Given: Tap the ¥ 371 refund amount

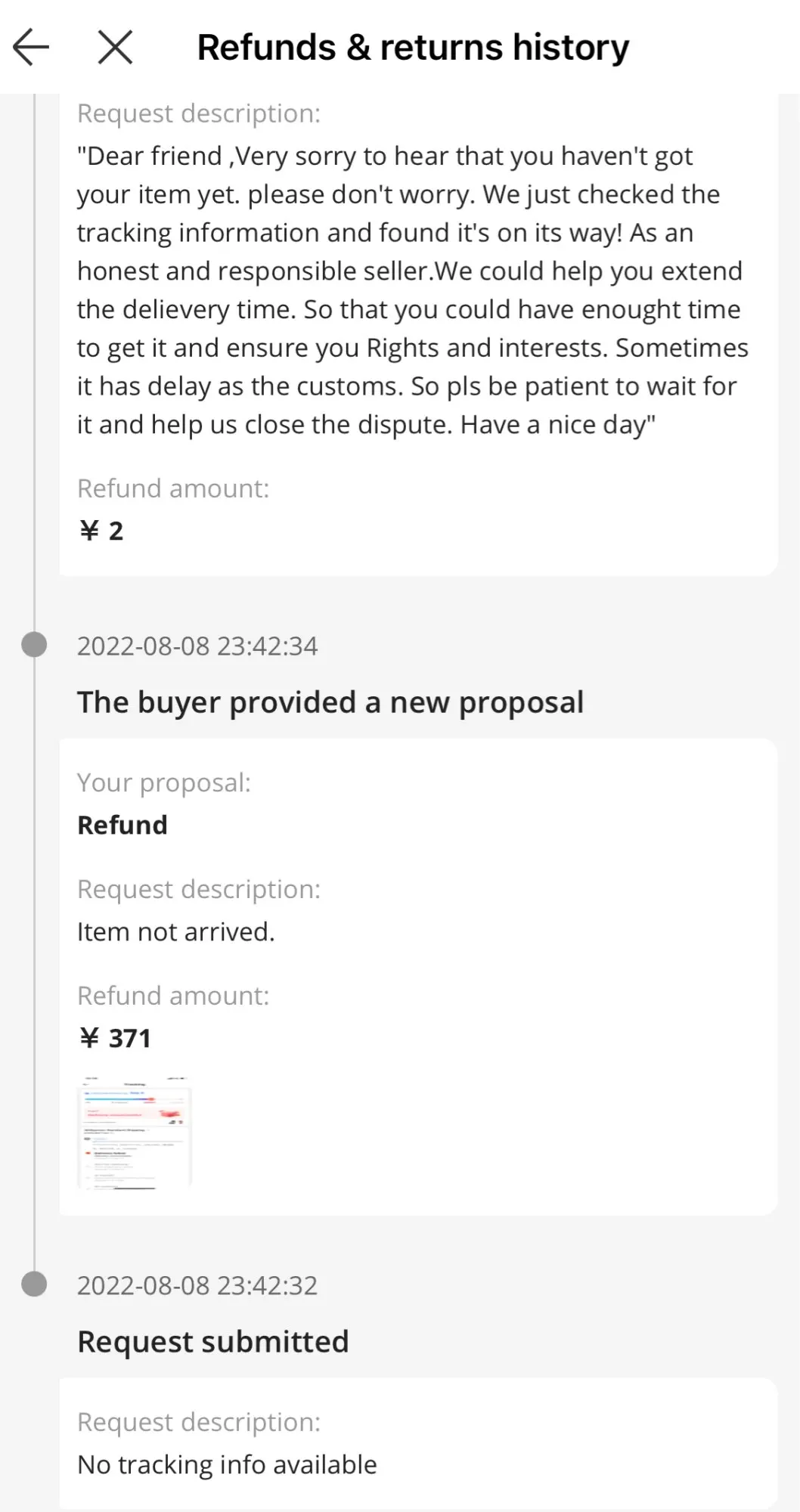Looking at the screenshot, I should click(115, 1038).
